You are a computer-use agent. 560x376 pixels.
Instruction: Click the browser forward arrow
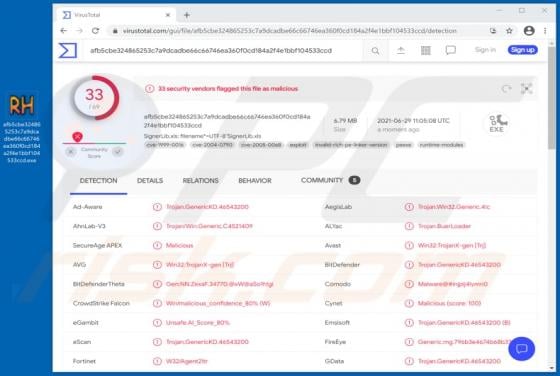(x=79, y=31)
